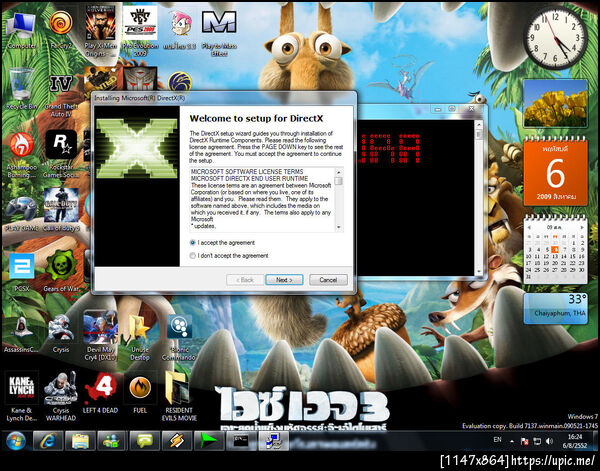Viewport: 600px width, 471px height.
Task: Click the license agreement scrollbar up arrow
Action: 339,172
